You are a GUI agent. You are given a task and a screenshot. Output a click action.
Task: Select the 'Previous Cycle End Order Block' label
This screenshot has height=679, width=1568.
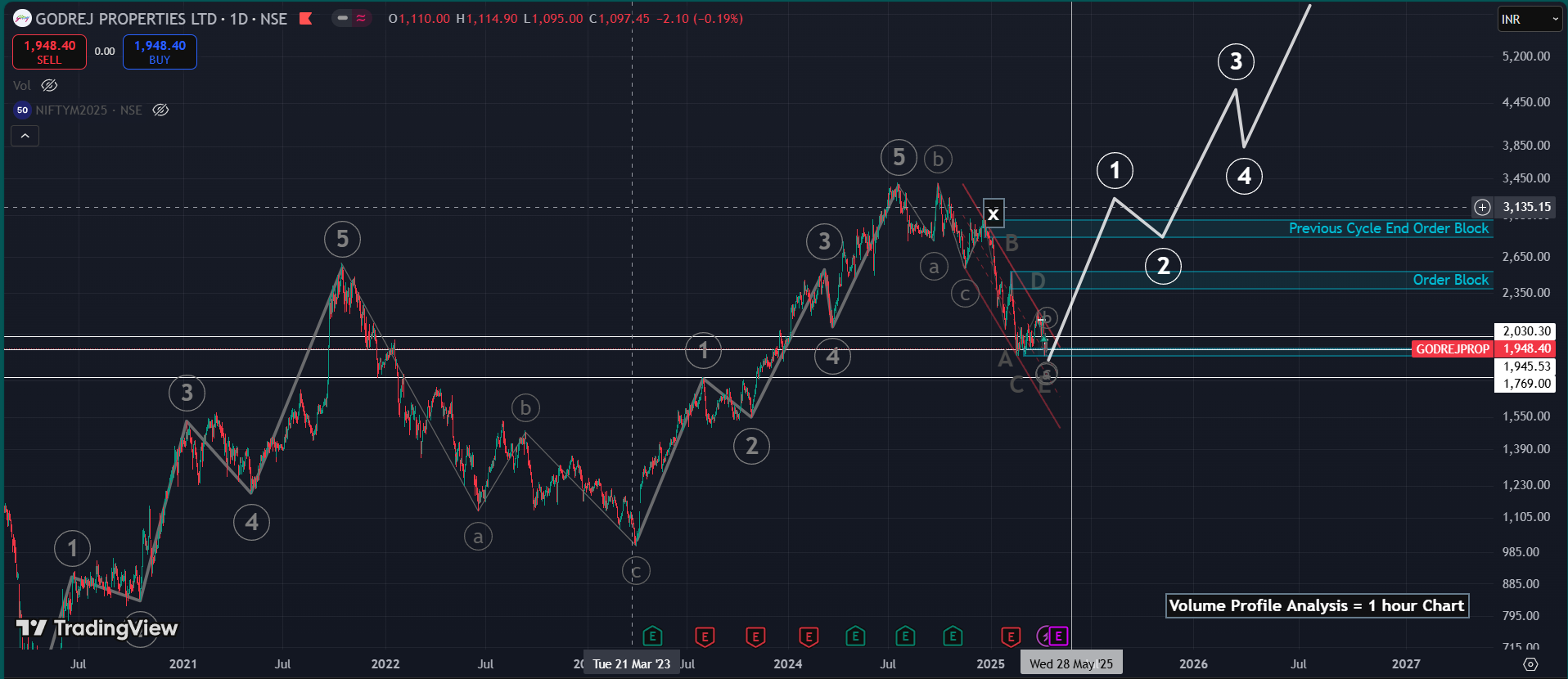(1388, 228)
